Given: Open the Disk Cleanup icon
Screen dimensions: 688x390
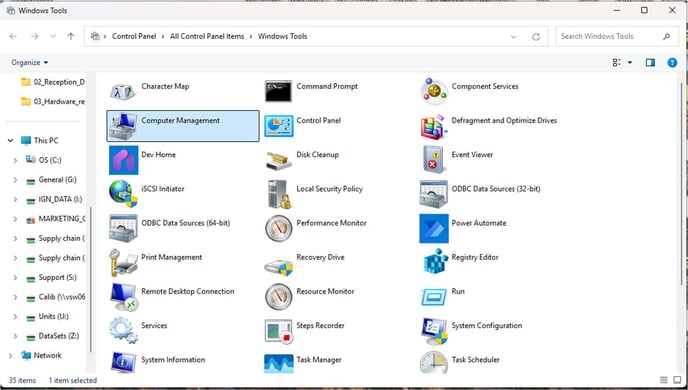Looking at the screenshot, I should tap(278, 160).
